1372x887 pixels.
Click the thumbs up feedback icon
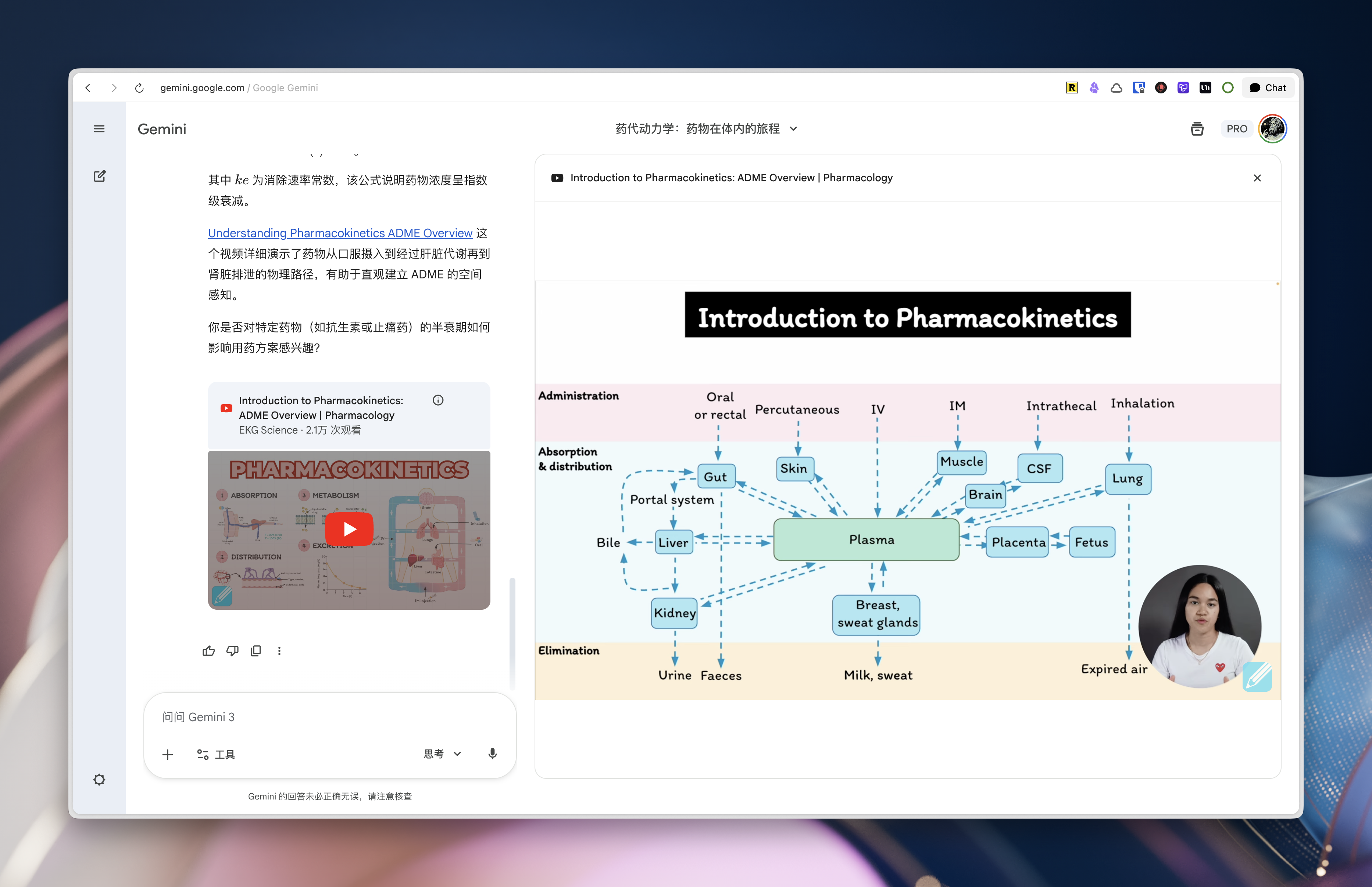208,651
